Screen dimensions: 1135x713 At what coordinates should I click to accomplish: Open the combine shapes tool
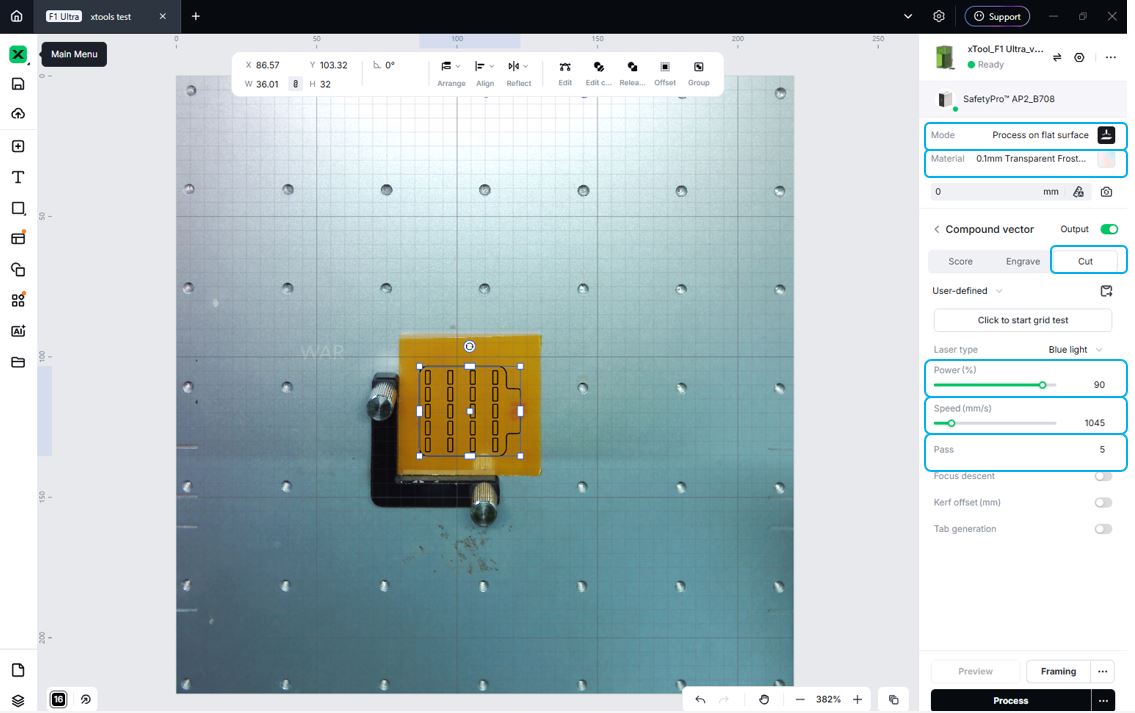18,269
